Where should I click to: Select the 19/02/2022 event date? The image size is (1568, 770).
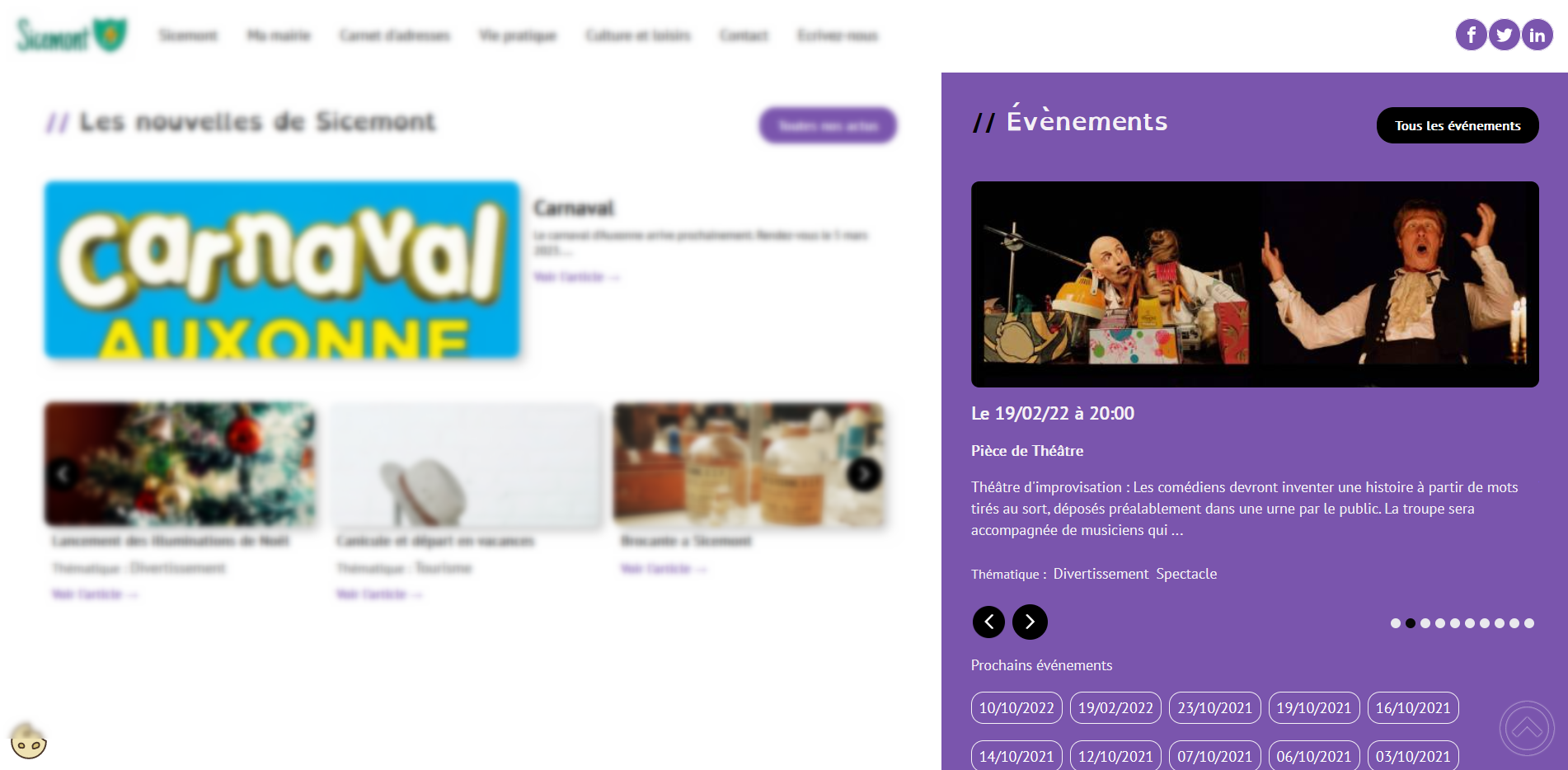pos(1115,707)
